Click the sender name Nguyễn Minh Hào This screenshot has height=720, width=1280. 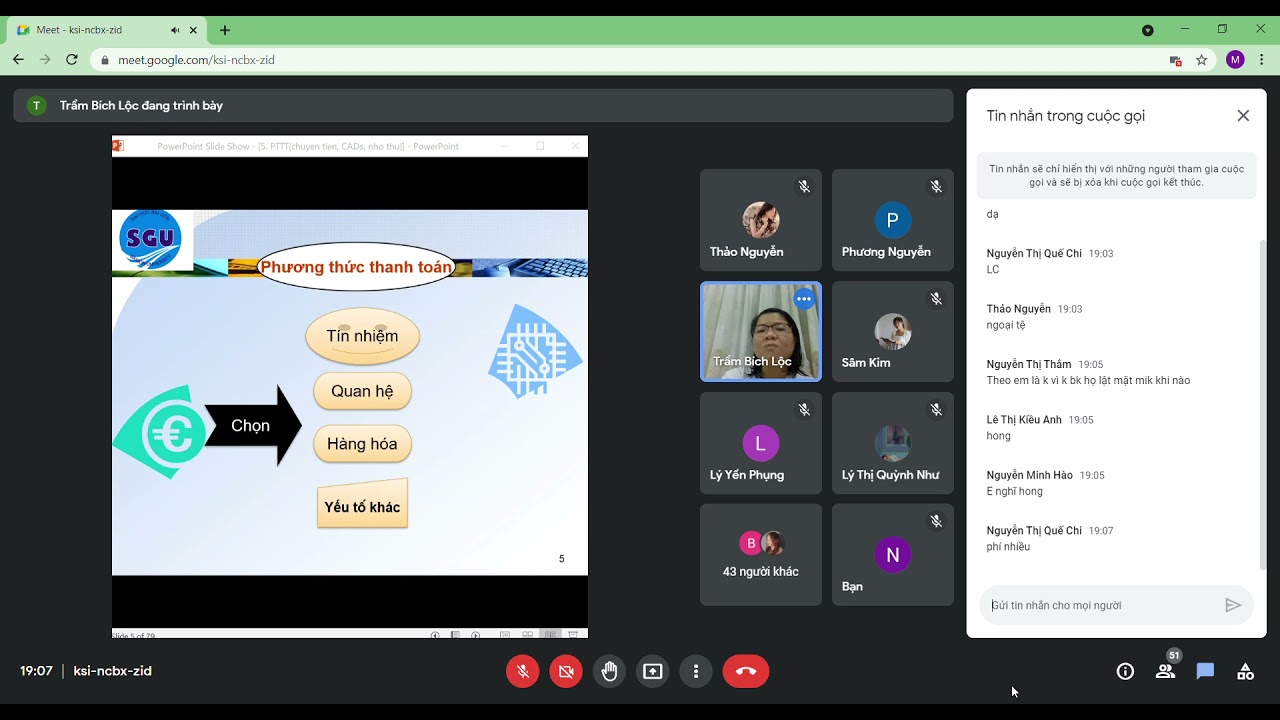point(1030,476)
